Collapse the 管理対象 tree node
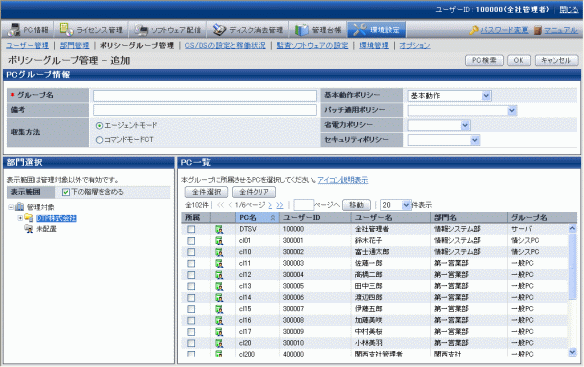 [11, 207]
